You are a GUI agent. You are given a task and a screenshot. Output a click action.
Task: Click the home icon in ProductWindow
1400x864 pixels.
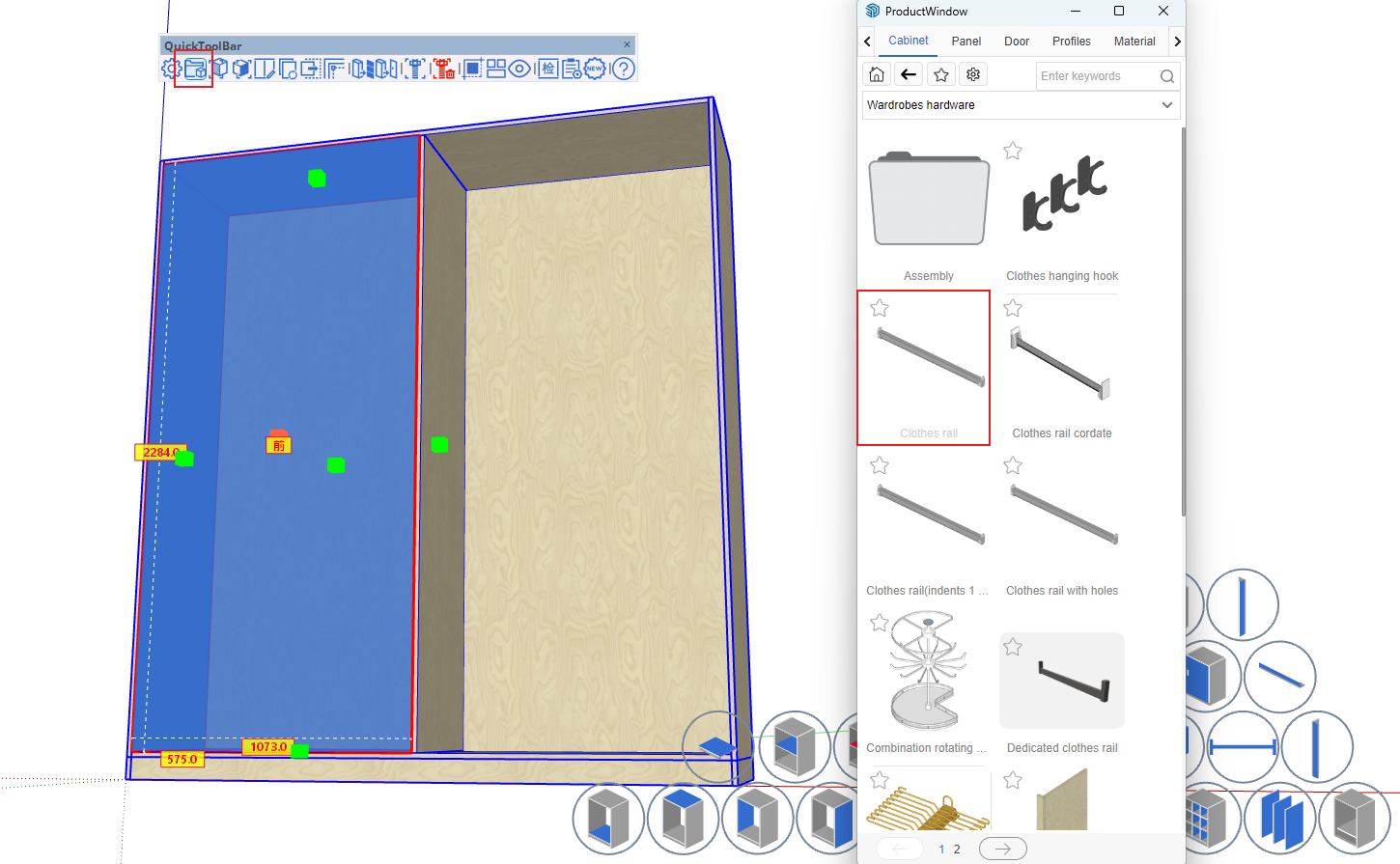(877, 74)
